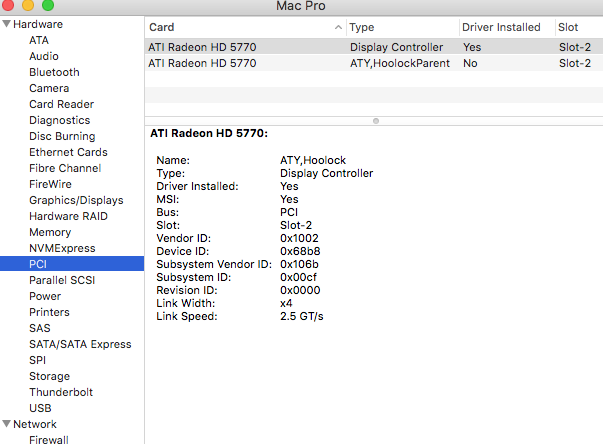Sort by the Card column header

pos(246,27)
